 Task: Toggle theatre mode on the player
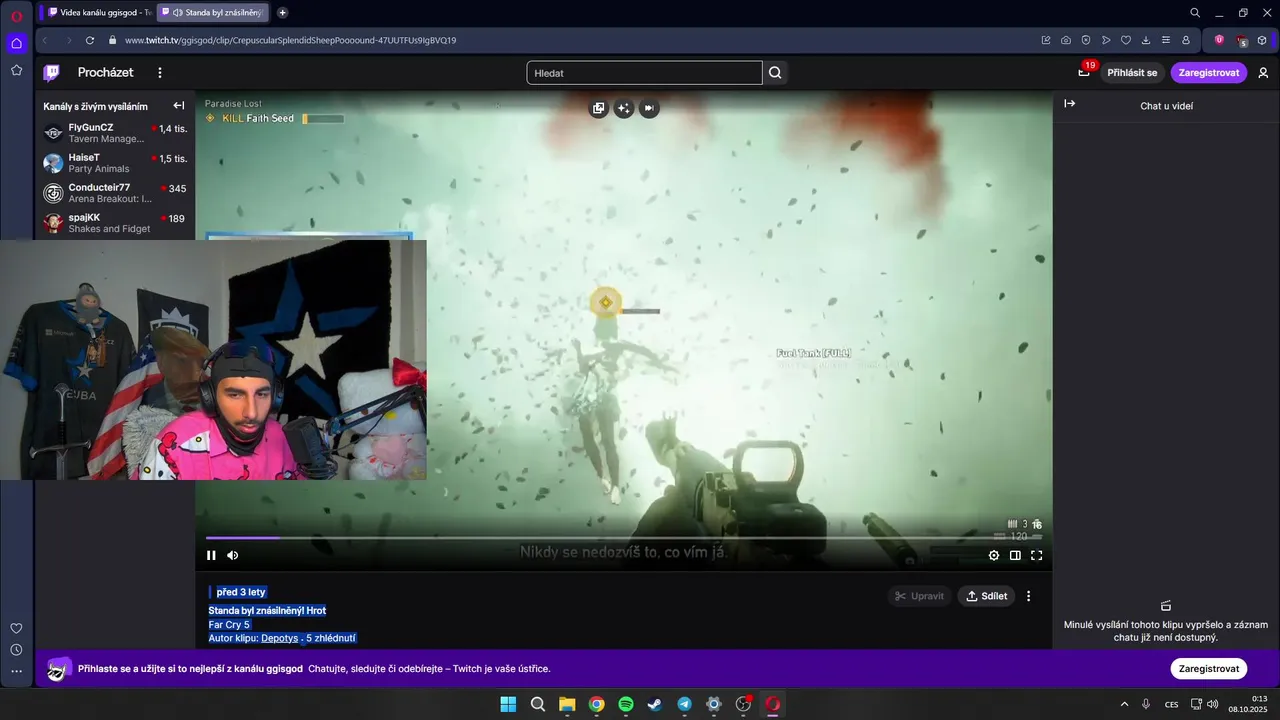point(1015,556)
